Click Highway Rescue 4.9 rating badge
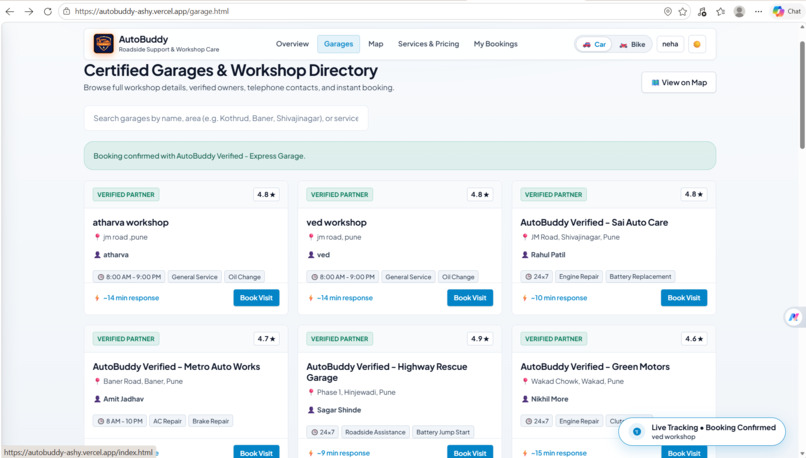Screen dimensions: 806x458 coord(480,339)
